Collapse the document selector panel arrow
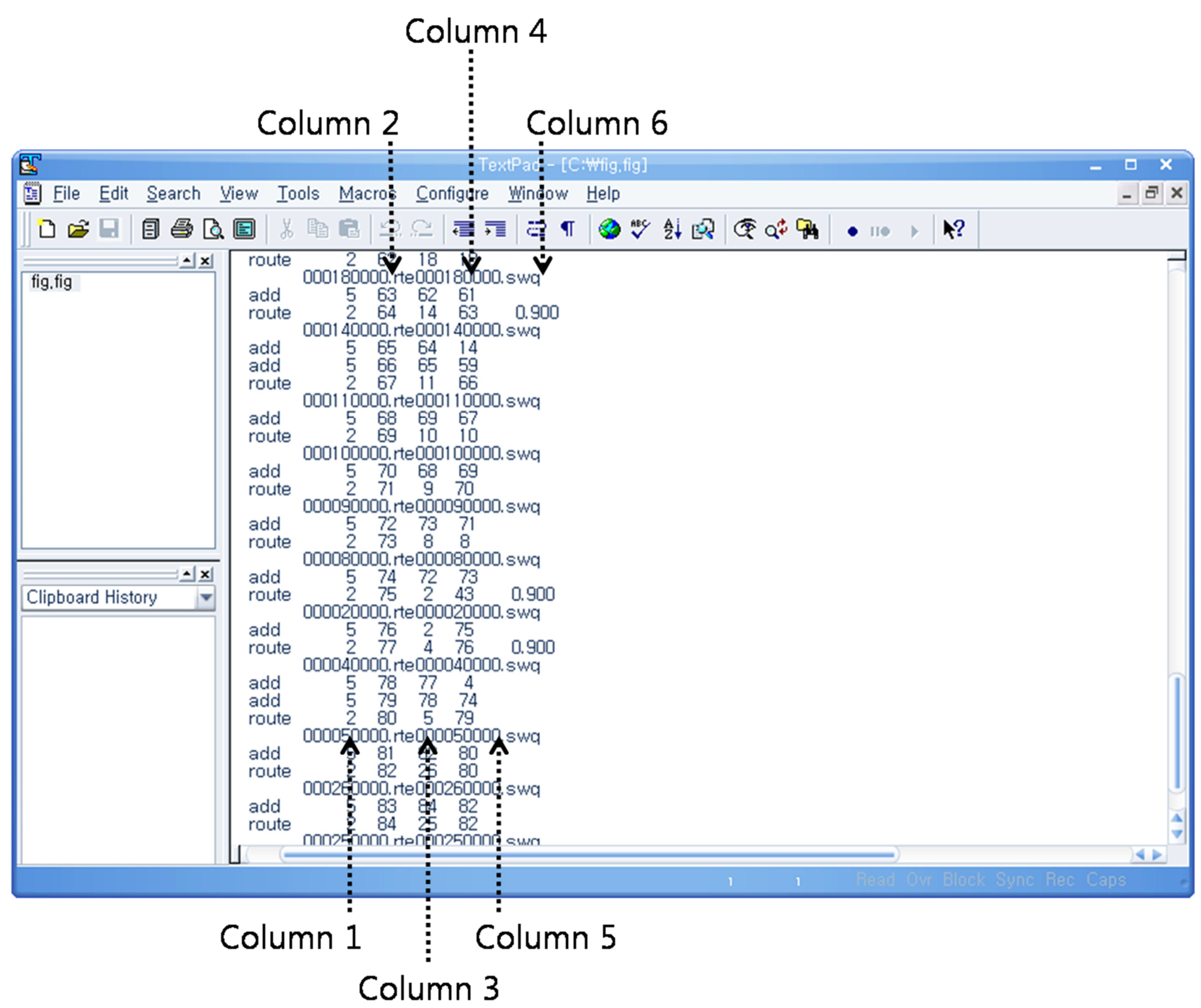 (x=187, y=261)
